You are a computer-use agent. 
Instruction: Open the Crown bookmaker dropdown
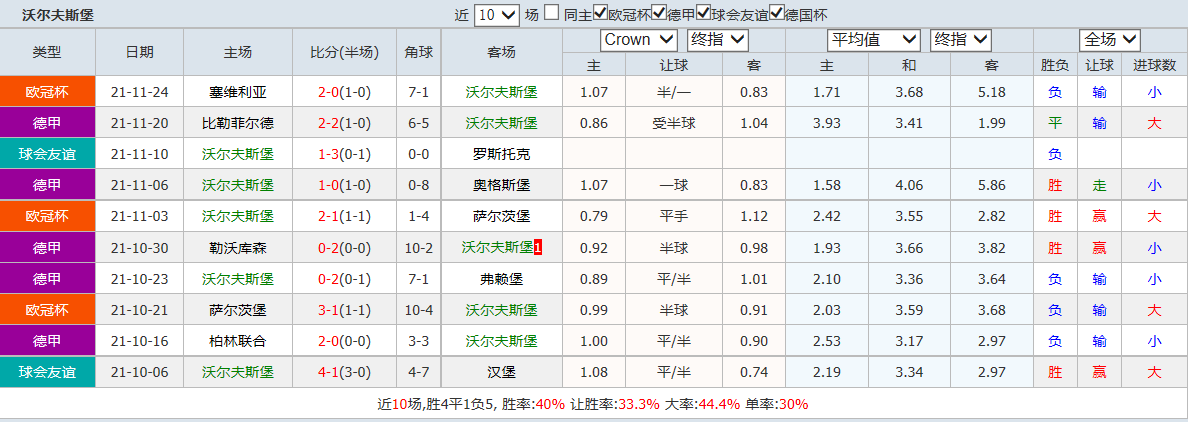click(x=638, y=39)
